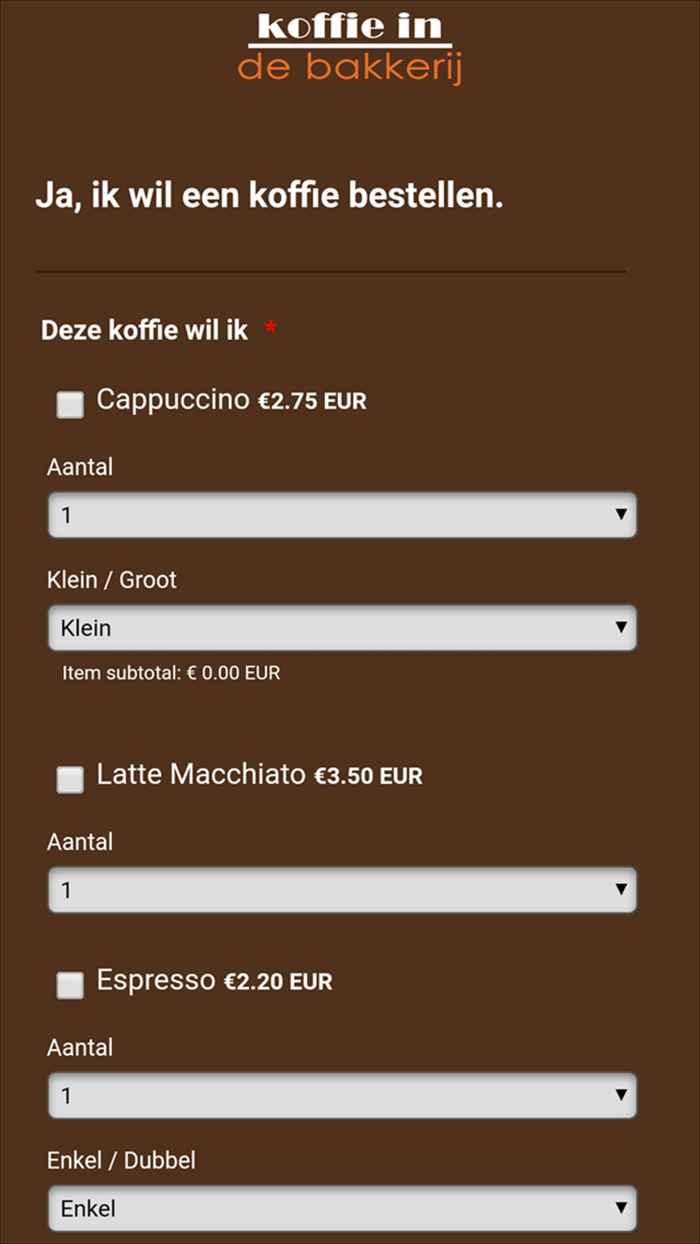
Task: Click the Deze koffie wil ik heading
Action: pyautogui.click(x=143, y=329)
